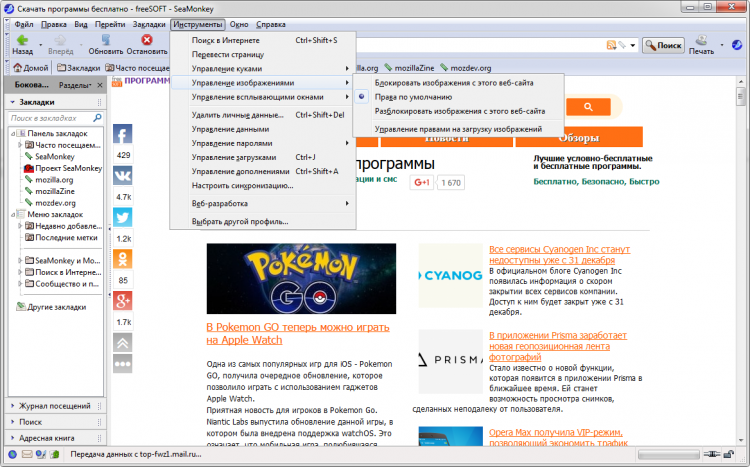Collapse the 'Панель закладок' tree node

coord(13,133)
